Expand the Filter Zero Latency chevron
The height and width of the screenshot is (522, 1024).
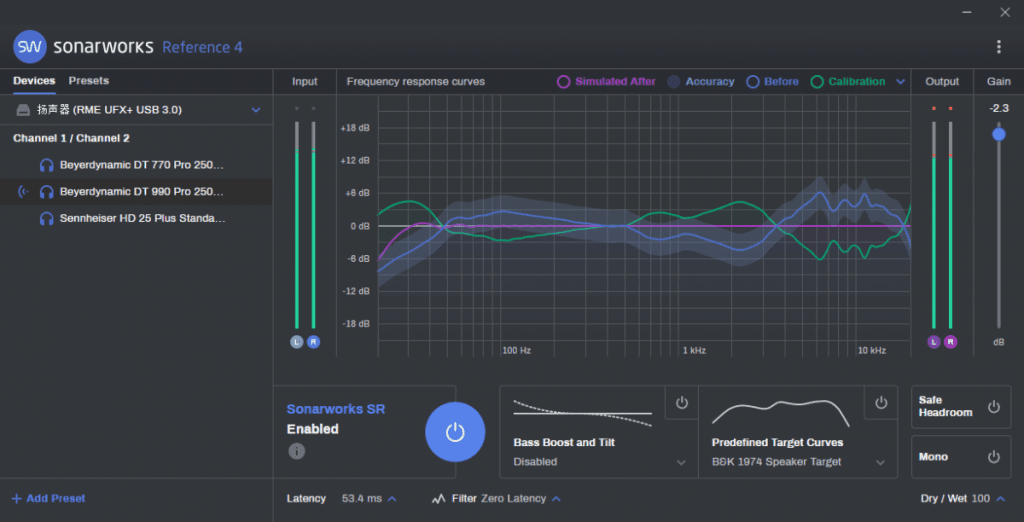pos(556,499)
